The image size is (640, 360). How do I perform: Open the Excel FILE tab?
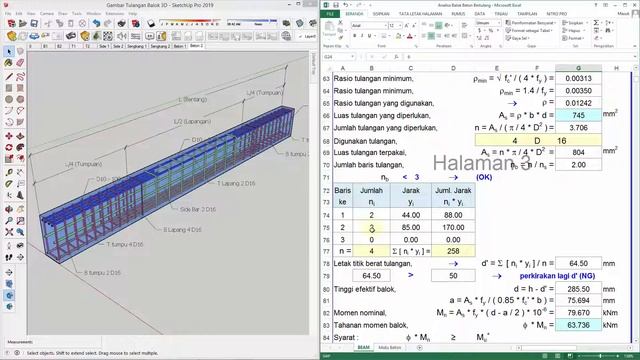click(330, 14)
